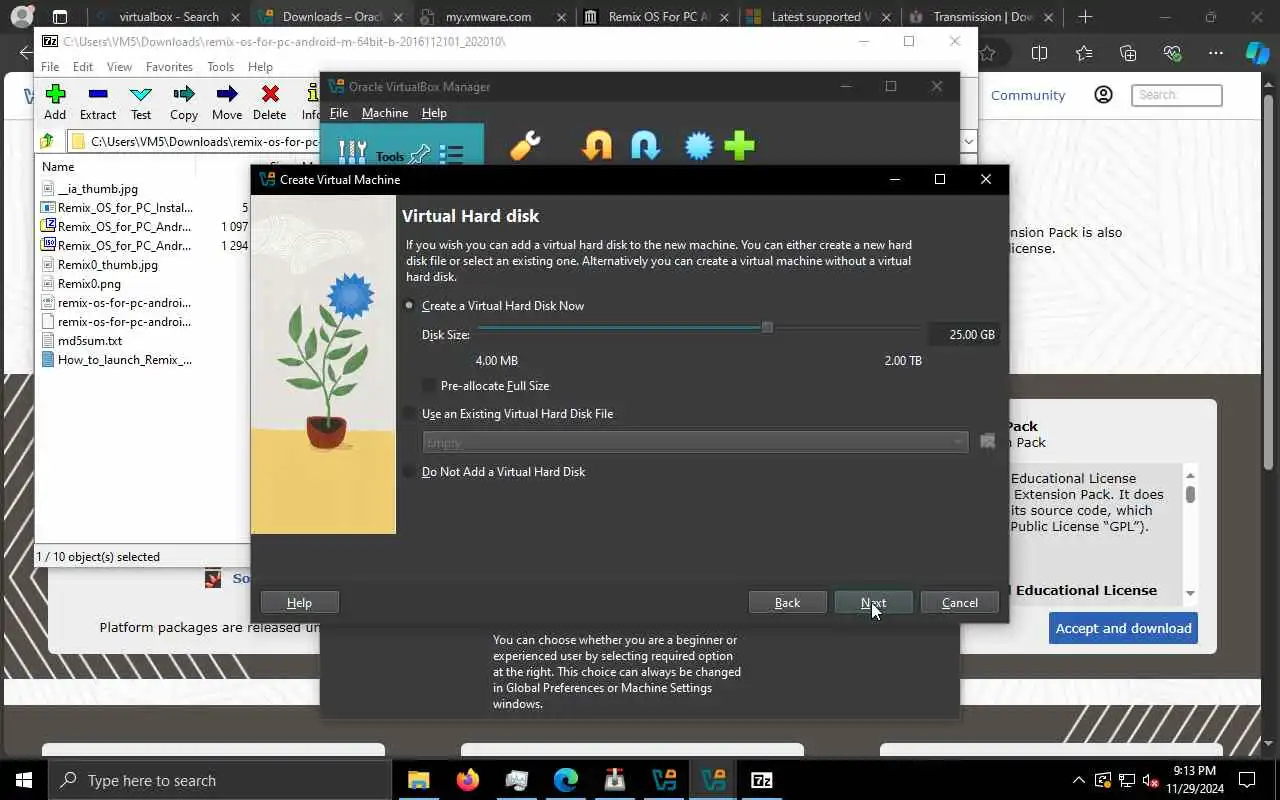Click Next in Create Virtual Machine wizard

pos(873,602)
